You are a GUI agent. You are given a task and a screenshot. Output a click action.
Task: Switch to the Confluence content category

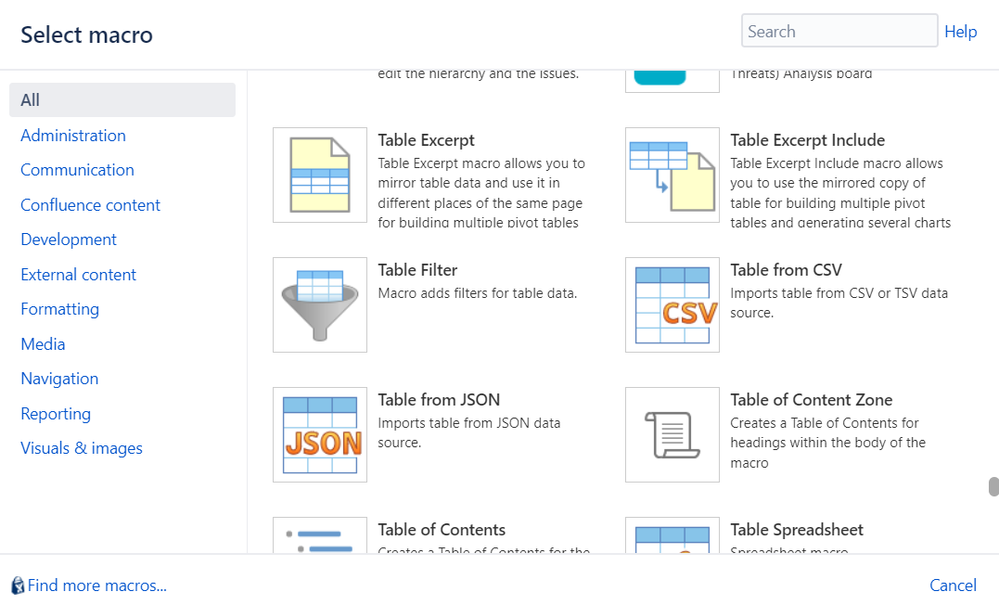90,205
